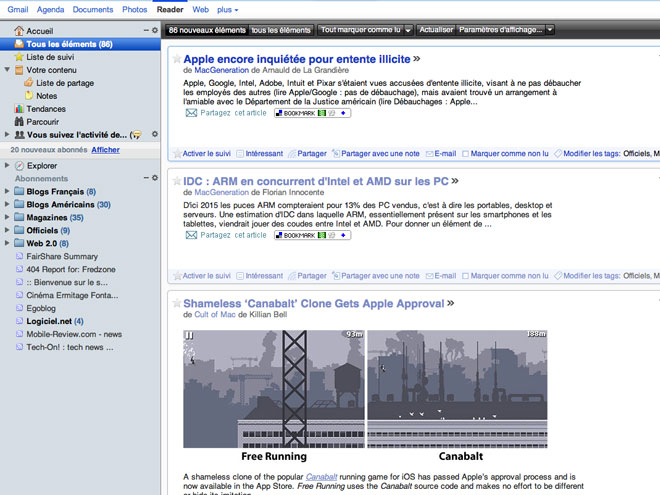Collapse the Votre contenu section
This screenshot has height=495, width=660.
tap(7, 69)
